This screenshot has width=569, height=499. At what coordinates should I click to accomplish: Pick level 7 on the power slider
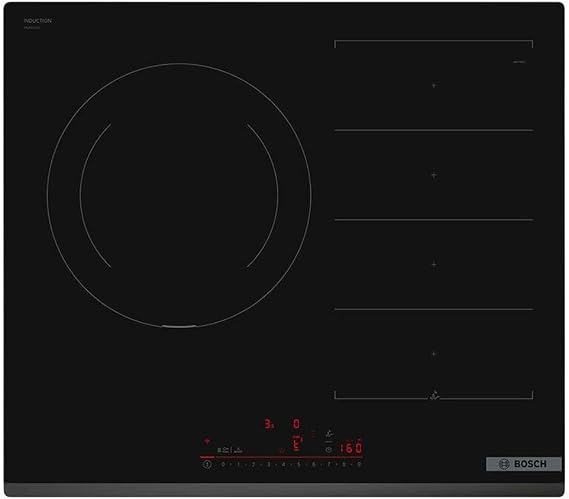coord(329,464)
